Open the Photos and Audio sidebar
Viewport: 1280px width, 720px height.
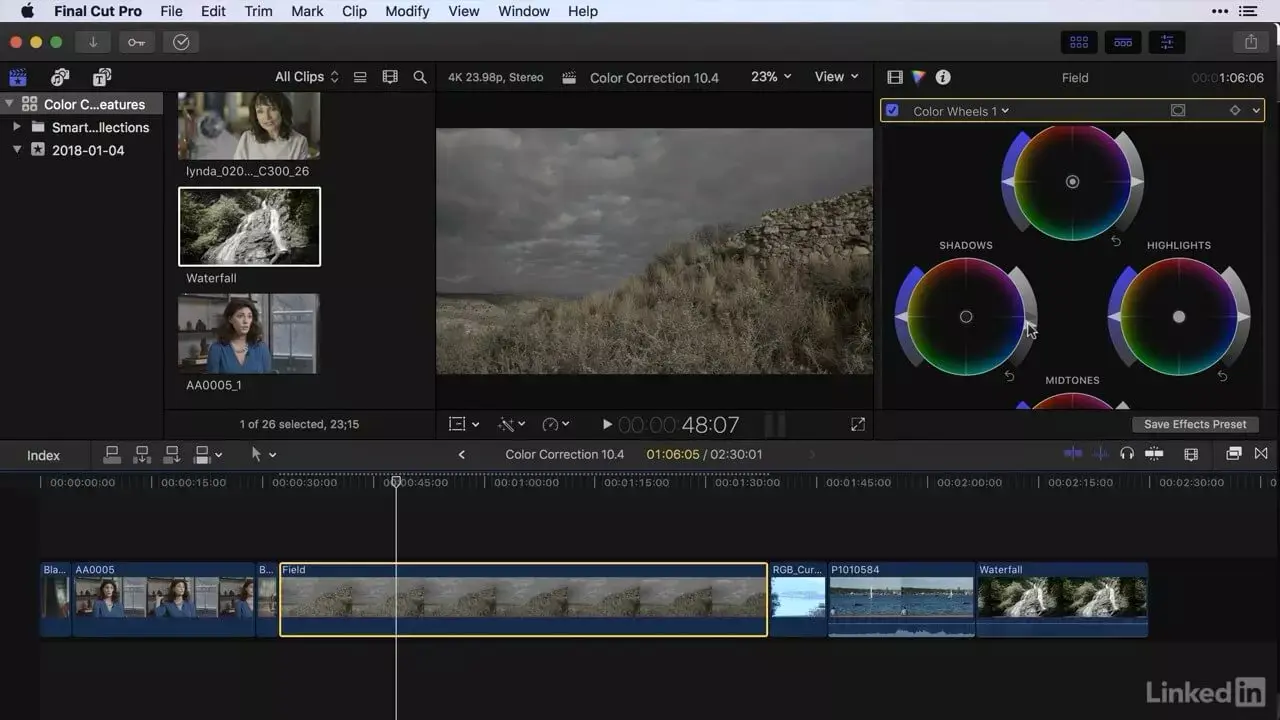[60, 77]
